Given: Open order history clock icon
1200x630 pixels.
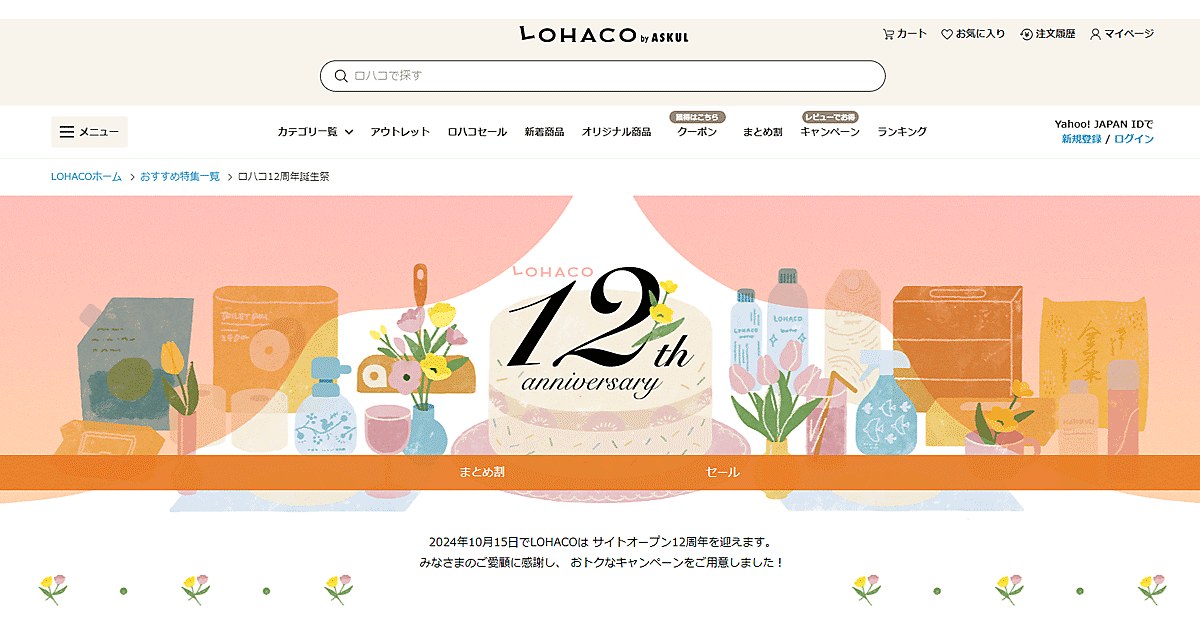Looking at the screenshot, I should point(1026,34).
